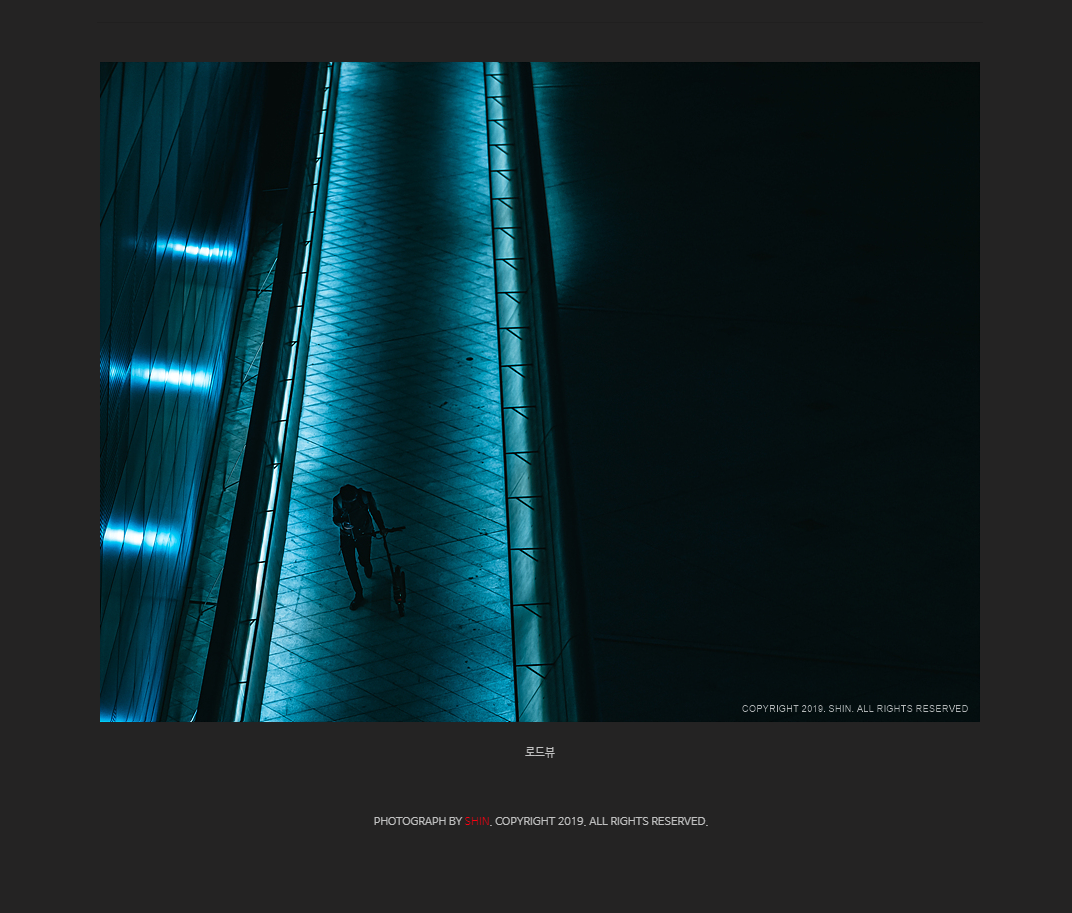The height and width of the screenshot is (913, 1072).
Task: Click the footer text "COPYRIGHT 2019. ALL RIGHTS RESERVED."
Action: pos(601,821)
